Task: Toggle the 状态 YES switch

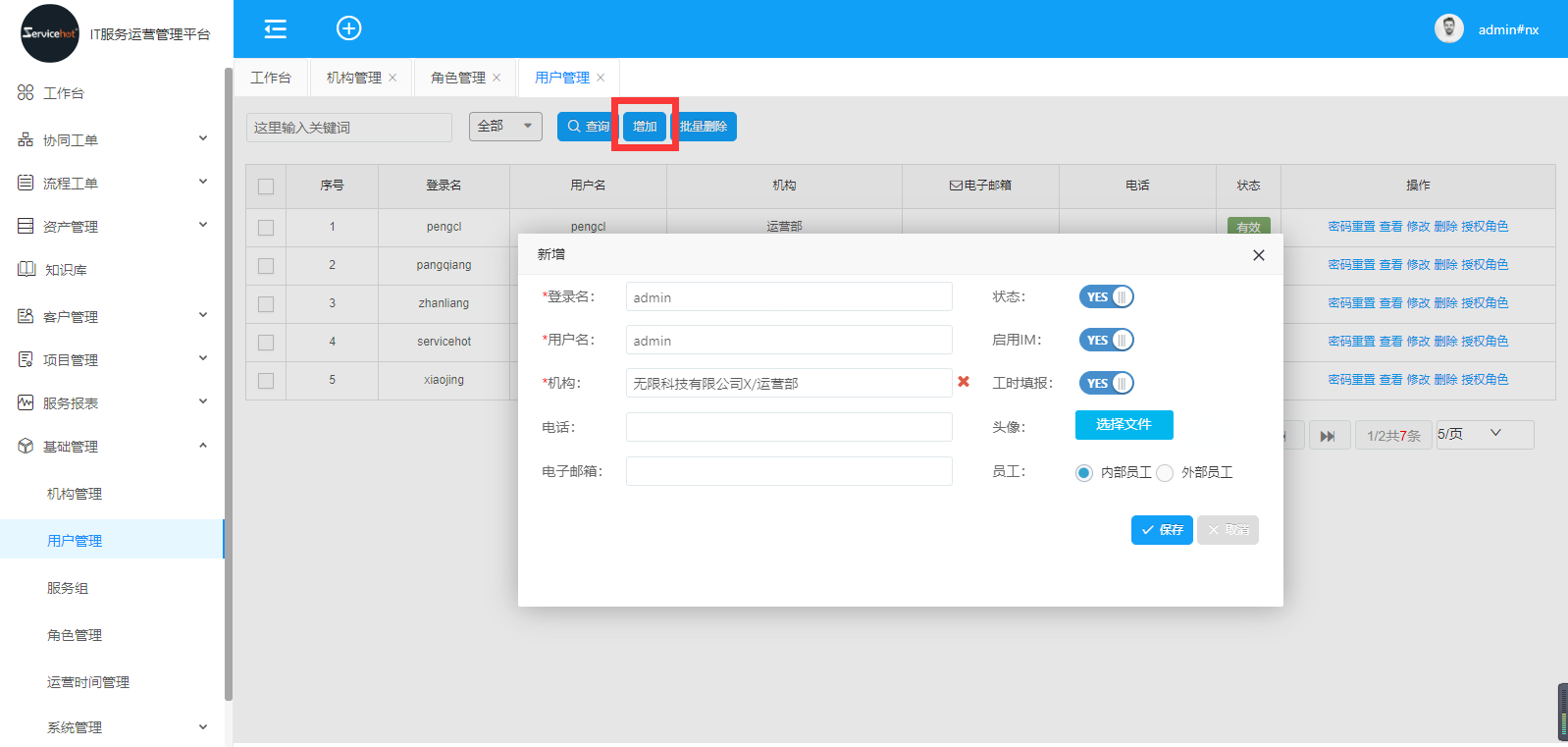Action: click(1106, 296)
